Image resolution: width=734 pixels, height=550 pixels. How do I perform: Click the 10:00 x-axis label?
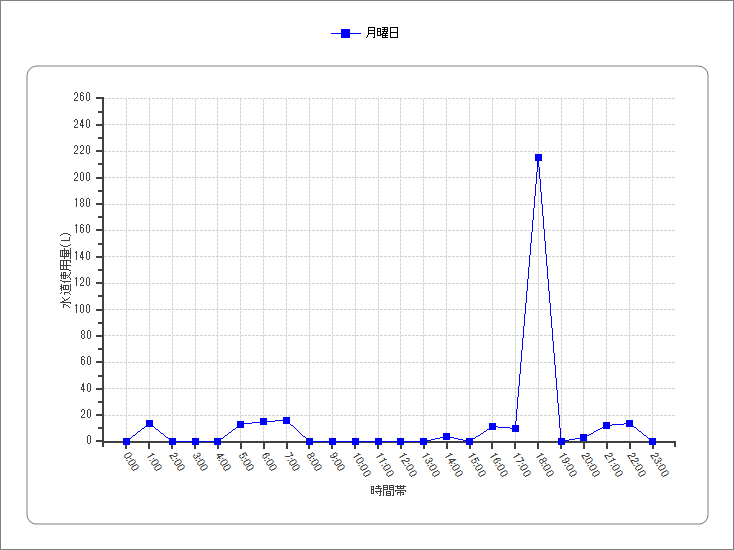coord(362,464)
